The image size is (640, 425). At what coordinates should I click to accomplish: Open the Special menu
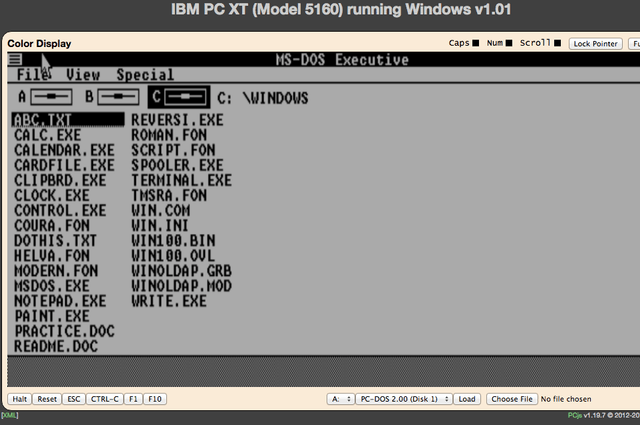145,75
